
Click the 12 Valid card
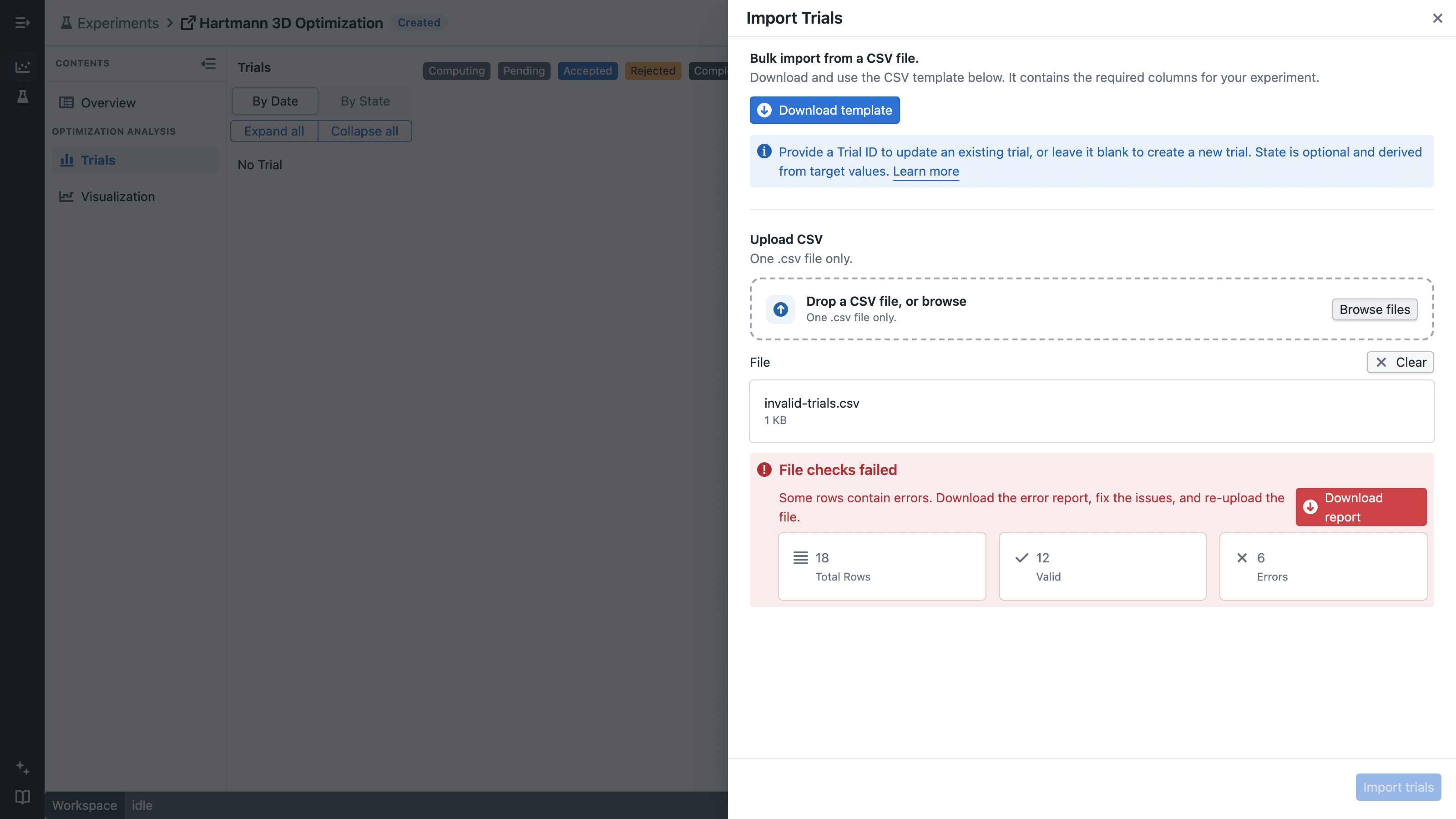[1102, 566]
